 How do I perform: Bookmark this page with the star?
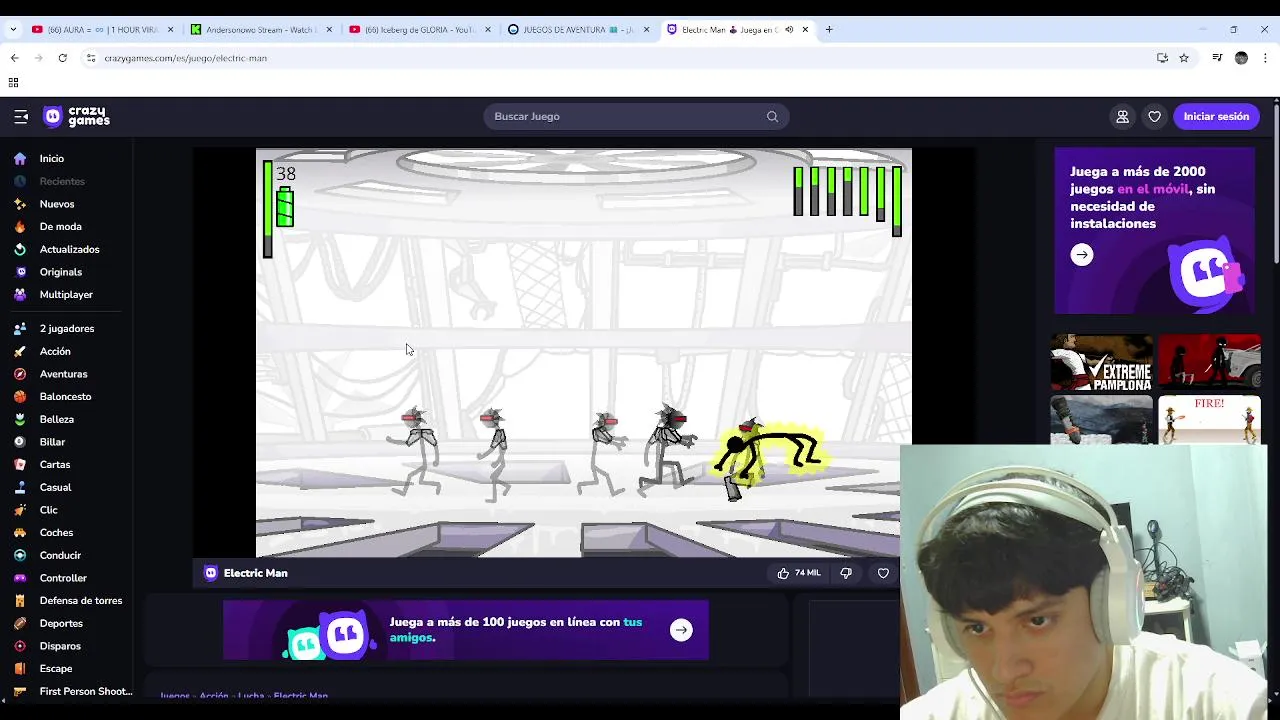click(x=1184, y=58)
